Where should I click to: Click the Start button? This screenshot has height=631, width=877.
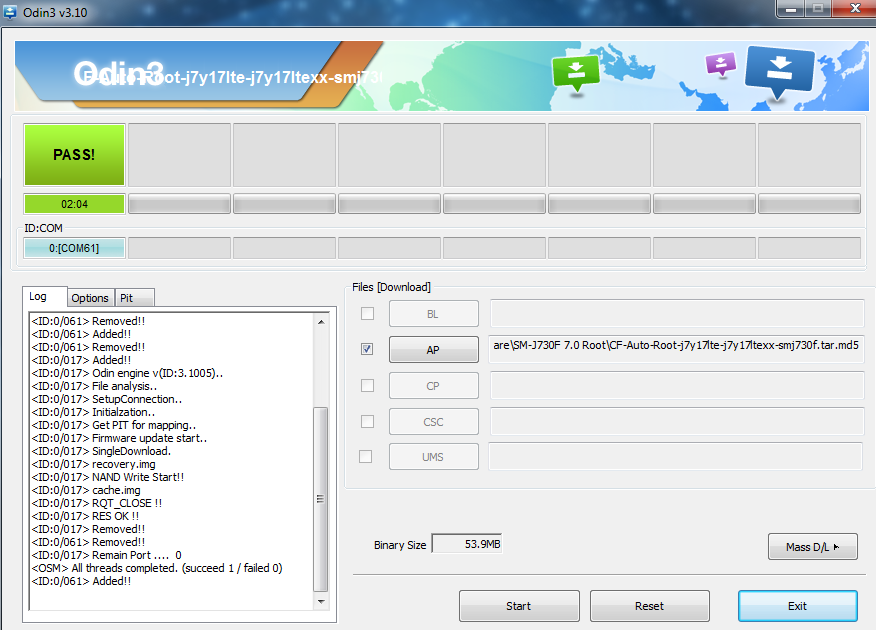519,606
